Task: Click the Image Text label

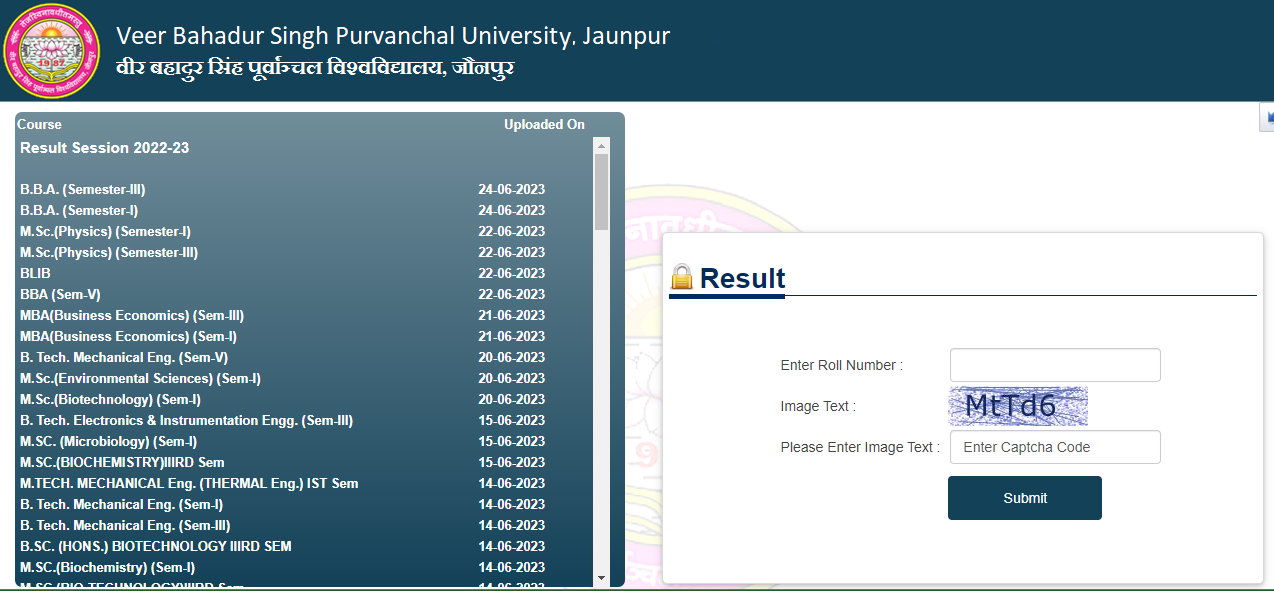Action: [818, 406]
